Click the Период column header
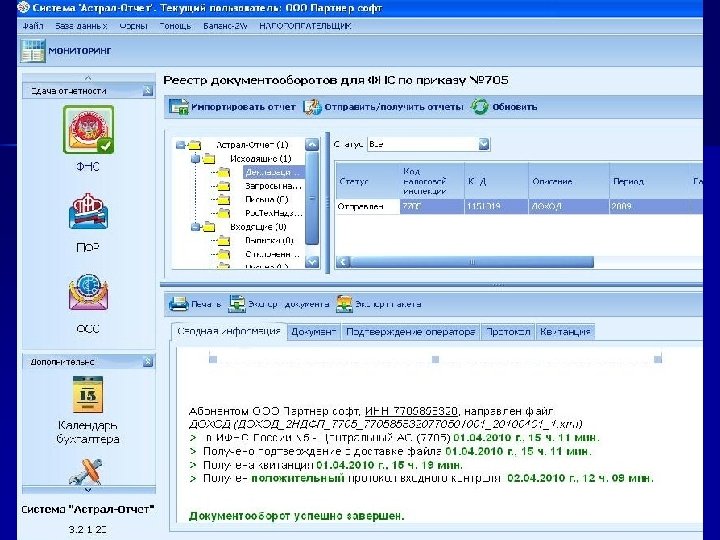Viewport: 720px width, 540px height. (649, 181)
